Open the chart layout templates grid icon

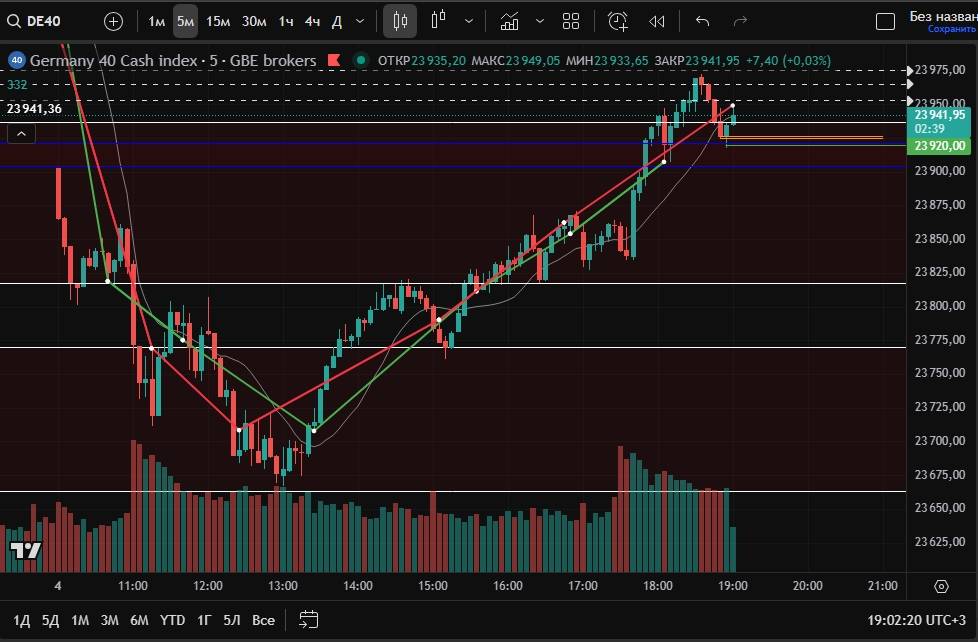point(571,21)
